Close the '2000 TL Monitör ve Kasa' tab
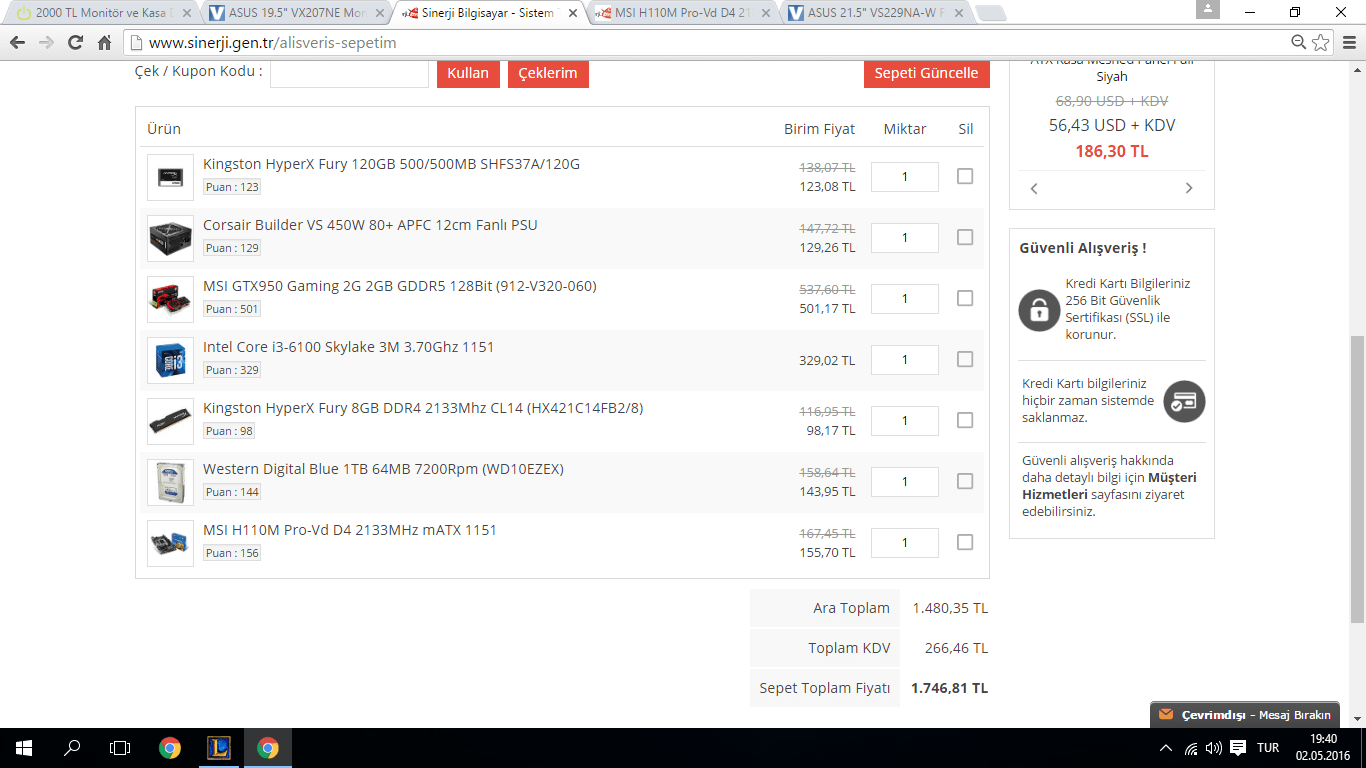 point(187,14)
